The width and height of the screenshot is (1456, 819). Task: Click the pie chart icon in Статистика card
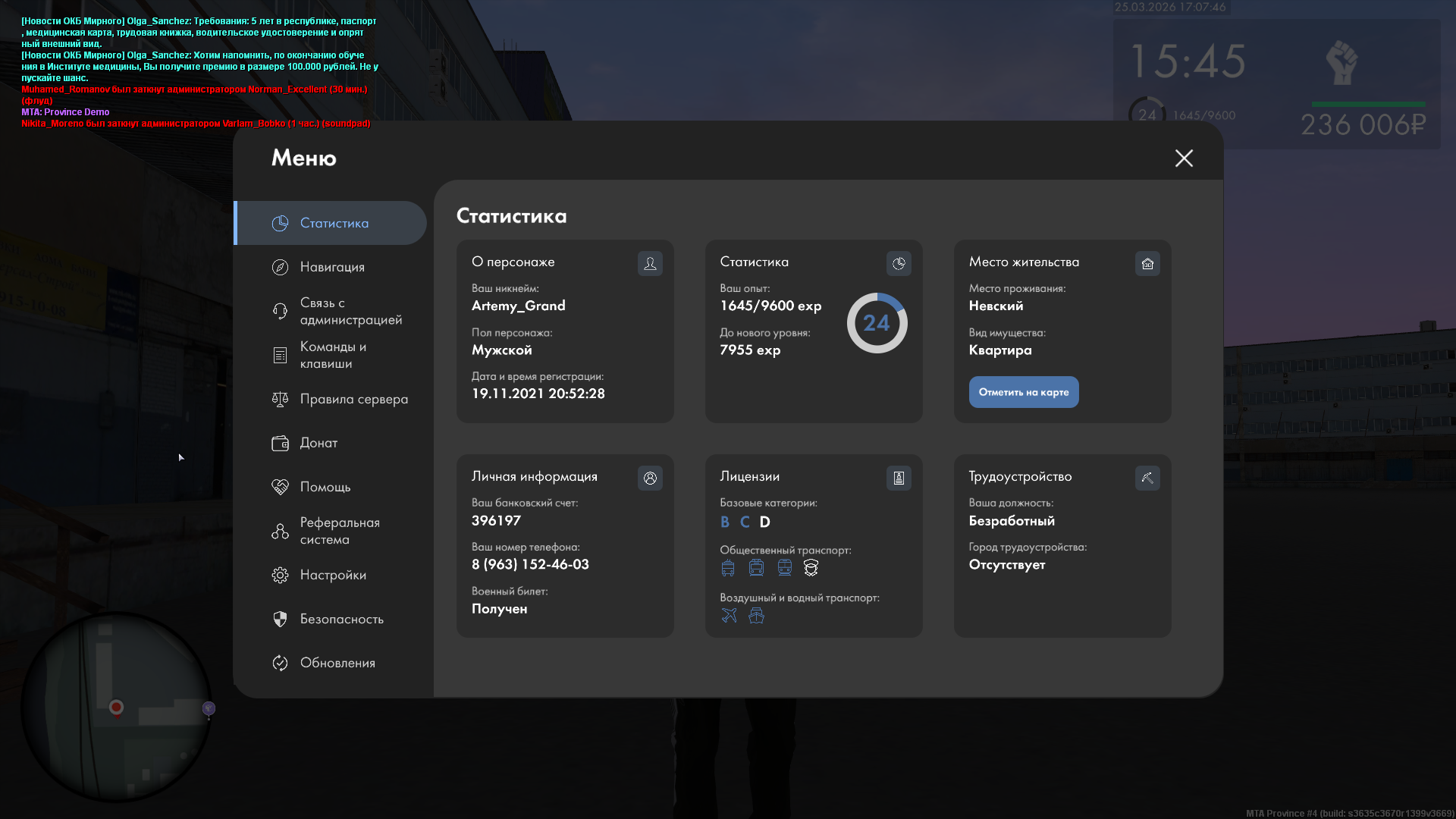[x=899, y=263]
